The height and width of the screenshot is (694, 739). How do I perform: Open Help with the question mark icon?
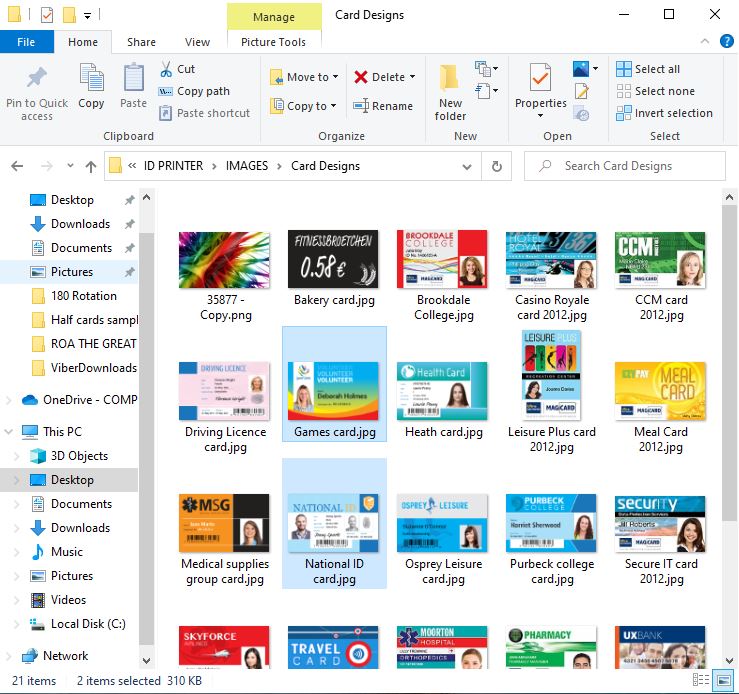pyautogui.click(x=726, y=41)
